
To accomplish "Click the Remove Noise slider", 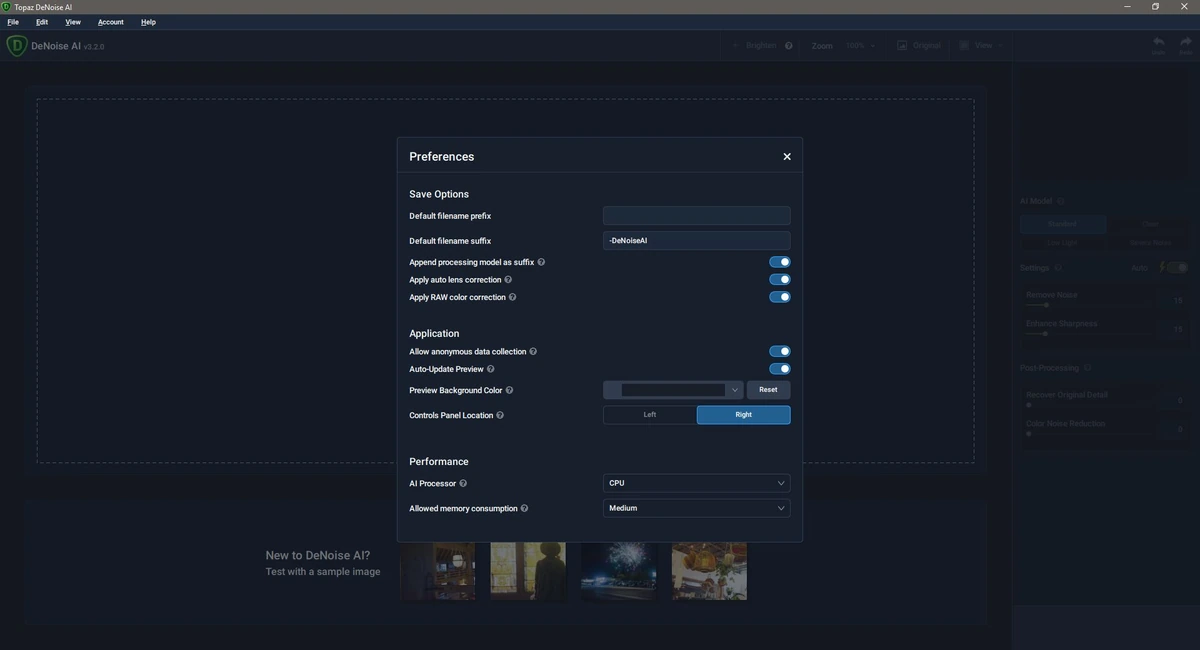I will tap(1089, 305).
